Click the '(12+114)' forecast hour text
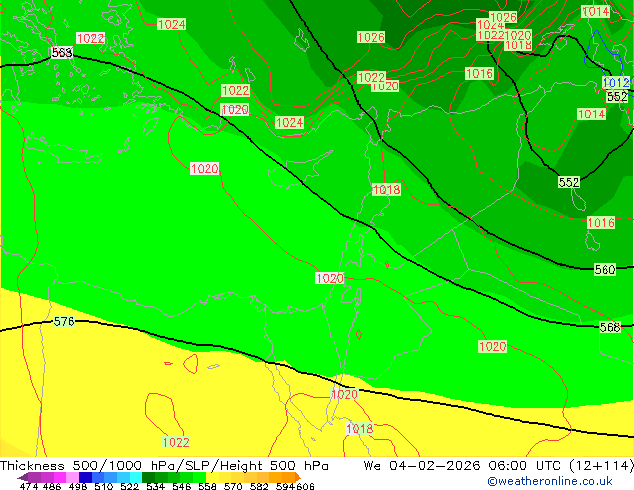This screenshot has height=490, width=634. 601,466
